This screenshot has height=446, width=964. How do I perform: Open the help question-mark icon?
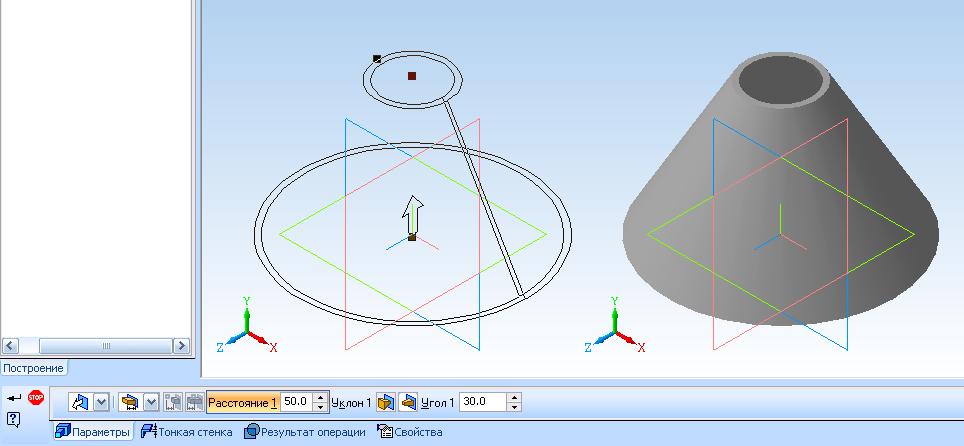(x=14, y=420)
